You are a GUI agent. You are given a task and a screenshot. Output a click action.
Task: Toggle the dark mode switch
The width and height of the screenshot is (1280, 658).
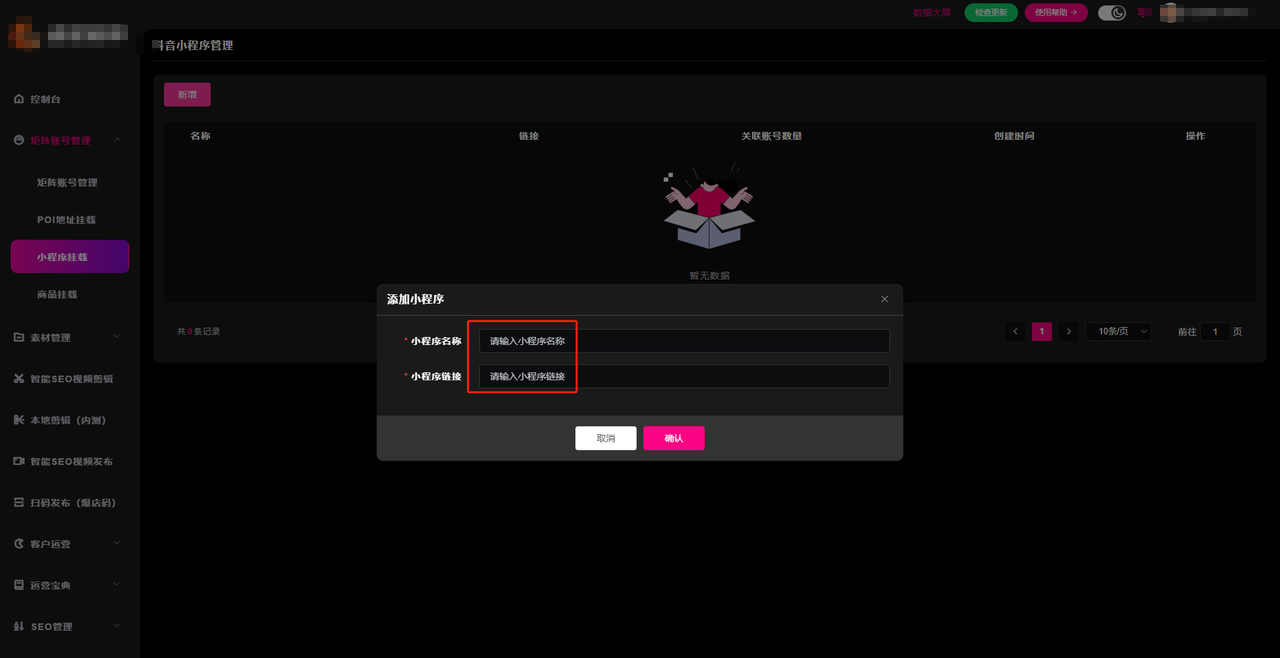pos(1111,13)
